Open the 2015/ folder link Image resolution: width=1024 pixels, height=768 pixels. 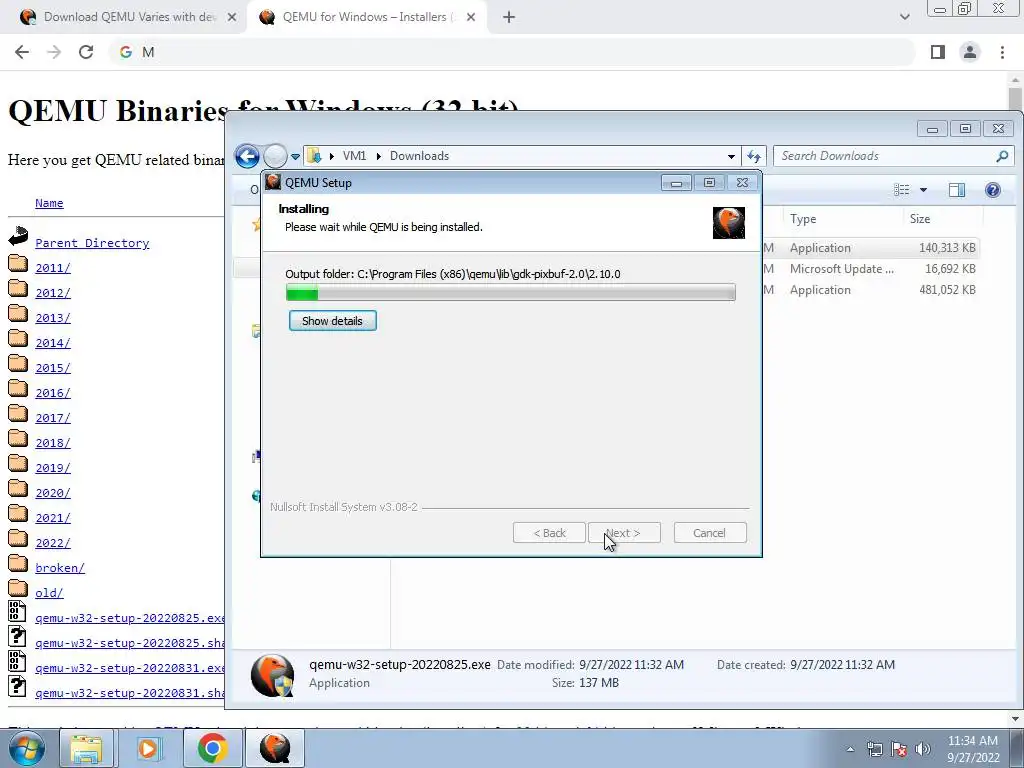pos(53,368)
